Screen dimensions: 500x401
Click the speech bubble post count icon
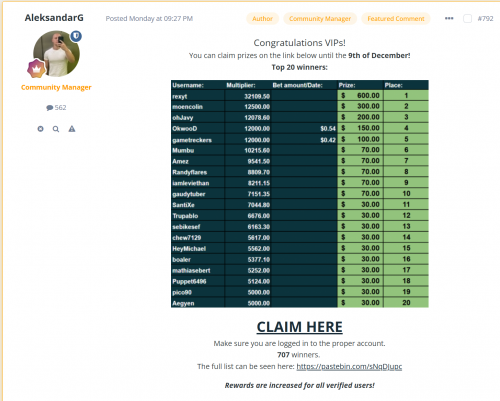tap(50, 108)
